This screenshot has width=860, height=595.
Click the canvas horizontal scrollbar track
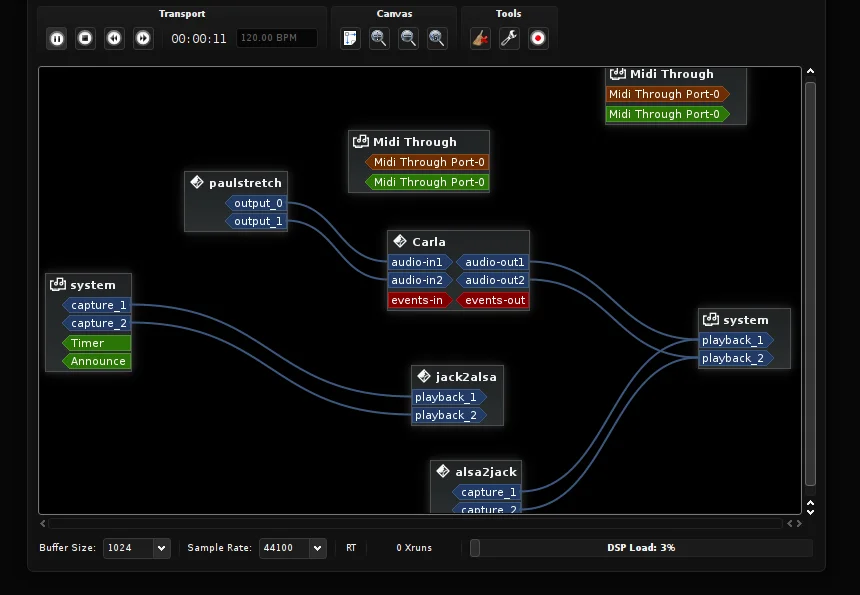pyautogui.click(x=415, y=524)
